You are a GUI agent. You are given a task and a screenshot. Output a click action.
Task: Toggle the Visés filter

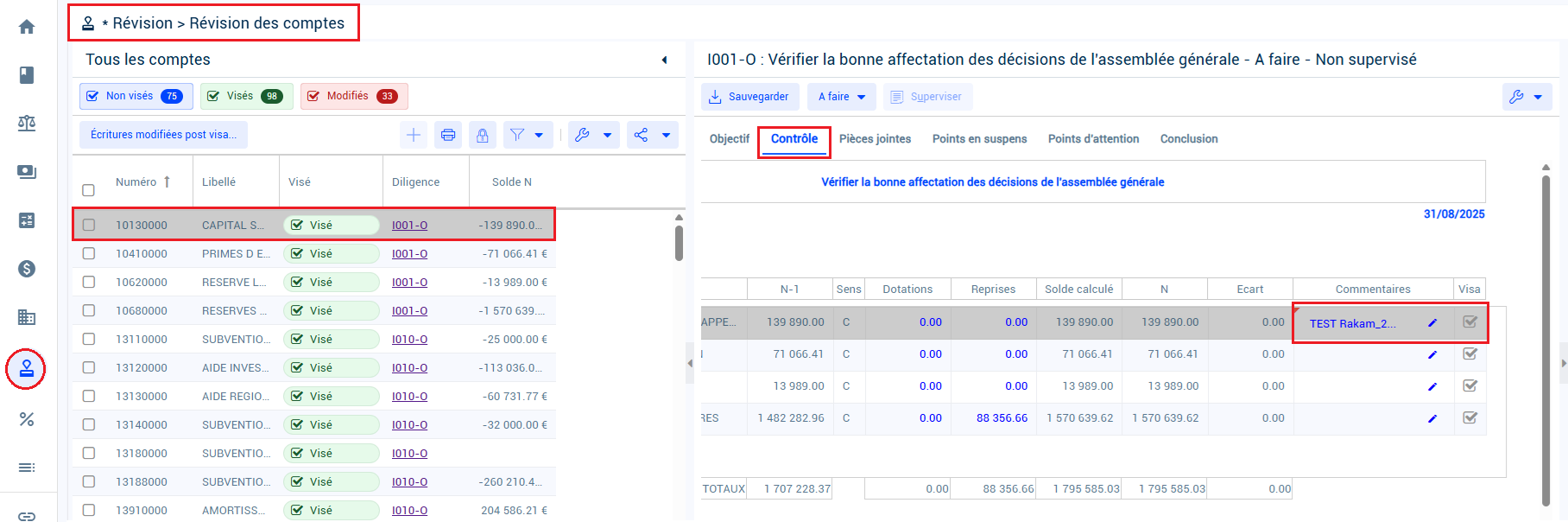coord(247,96)
